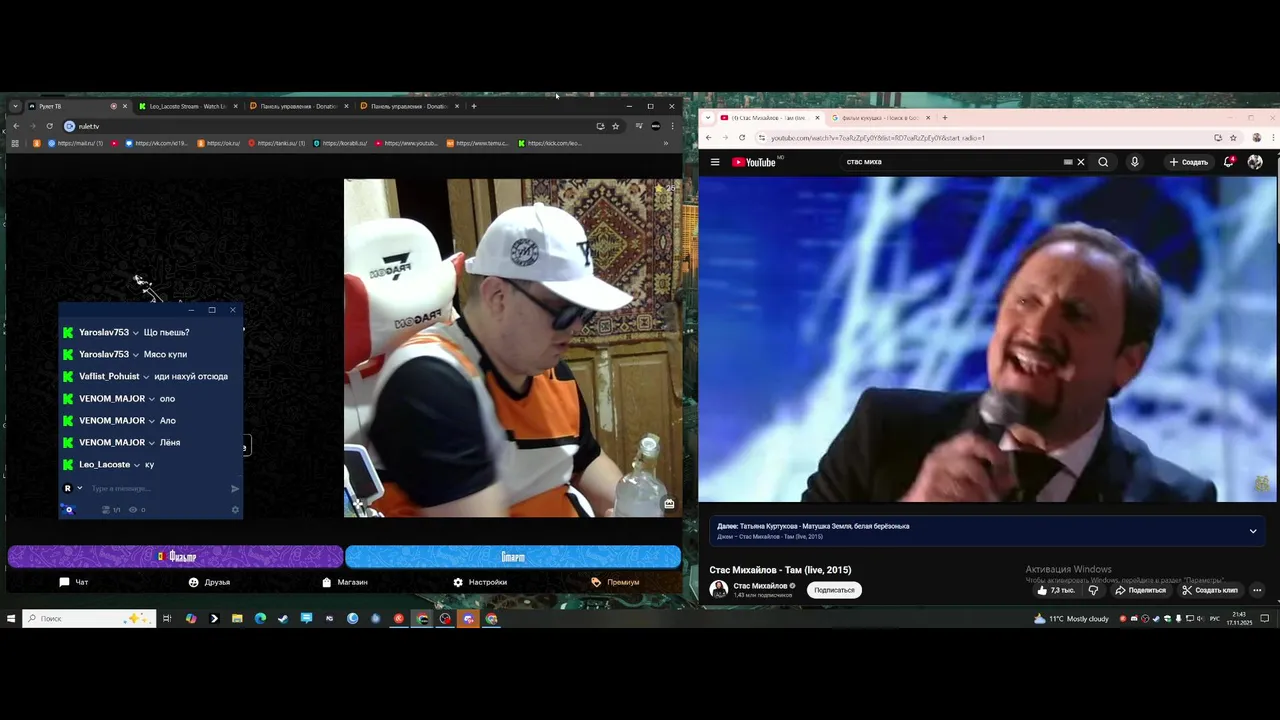
Task: Clear the YouTube search text
Action: coord(1080,162)
